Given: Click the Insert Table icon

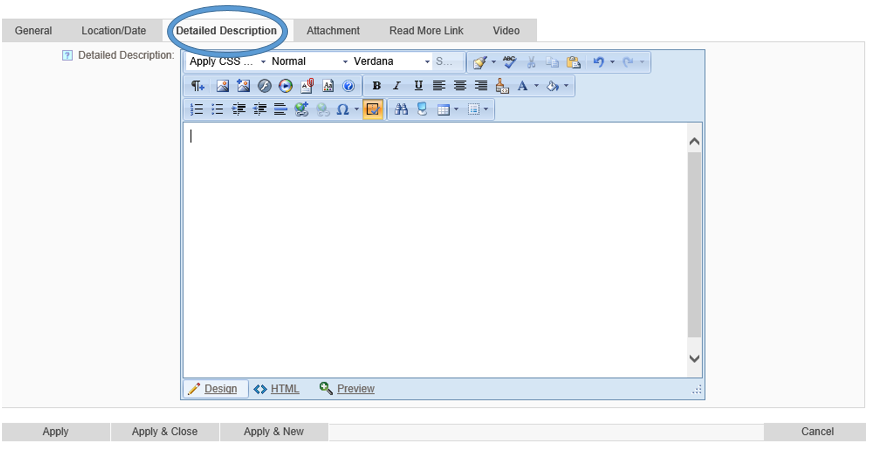Looking at the screenshot, I should [443, 109].
